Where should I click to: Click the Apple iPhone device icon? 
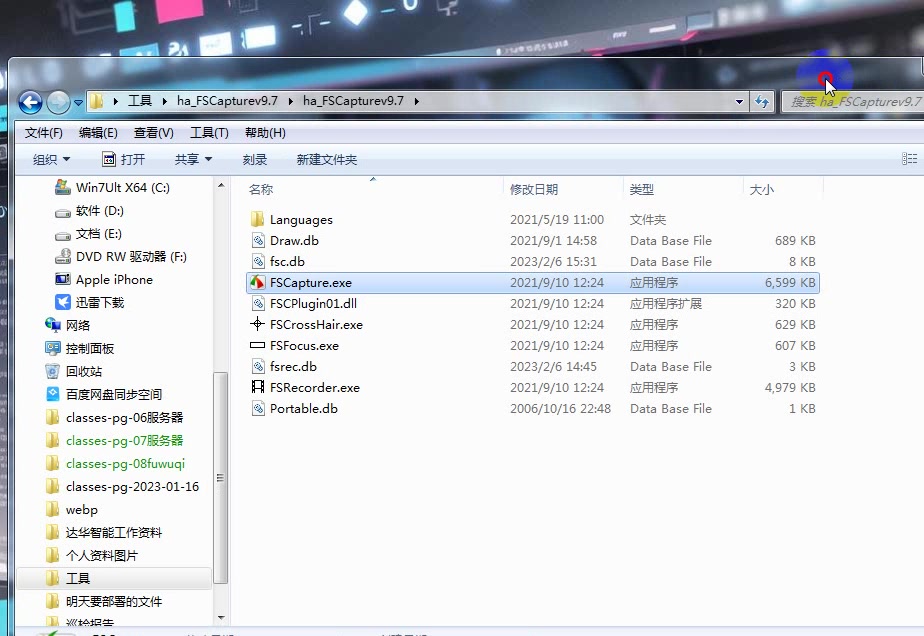pos(62,280)
